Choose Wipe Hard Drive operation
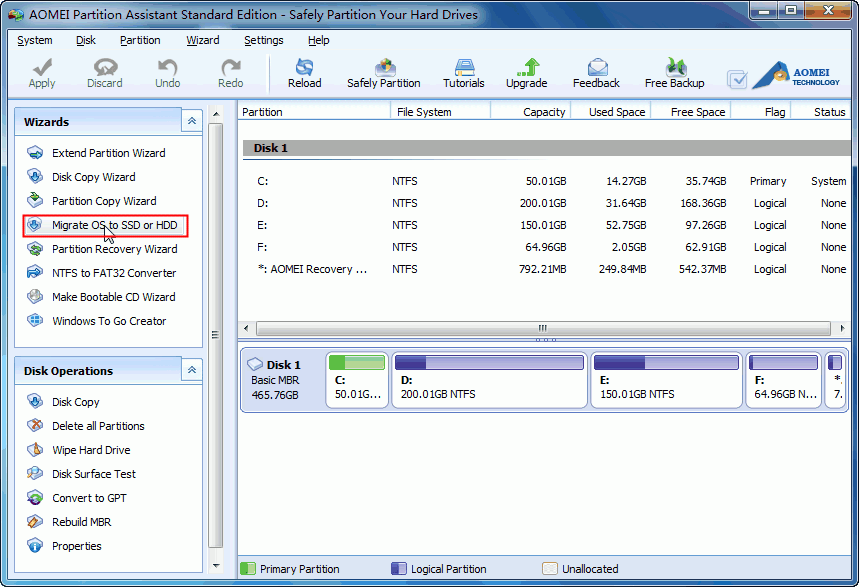The height and width of the screenshot is (587, 859). point(91,450)
